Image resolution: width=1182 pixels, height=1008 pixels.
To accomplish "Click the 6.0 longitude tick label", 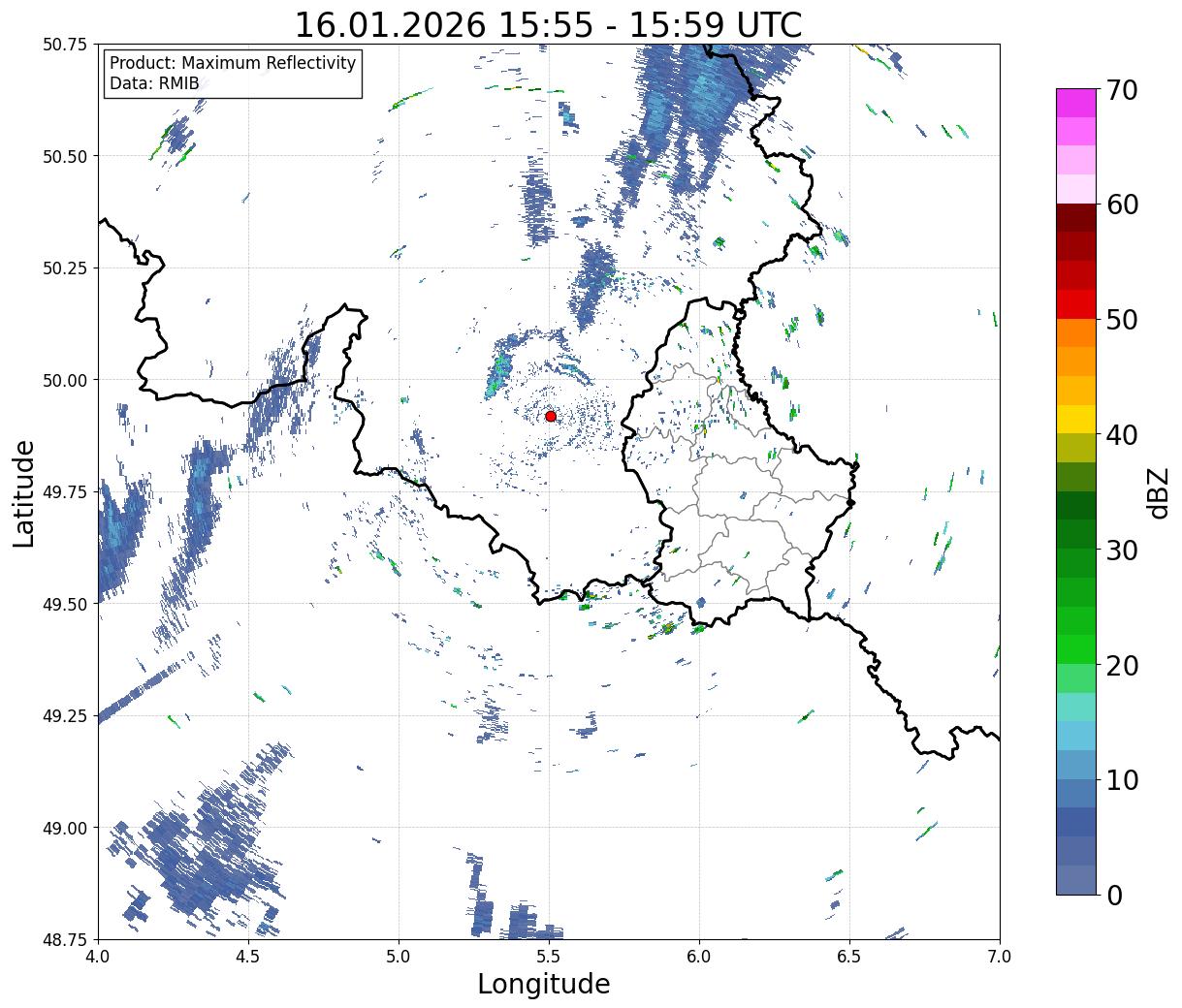I will pyautogui.click(x=699, y=957).
